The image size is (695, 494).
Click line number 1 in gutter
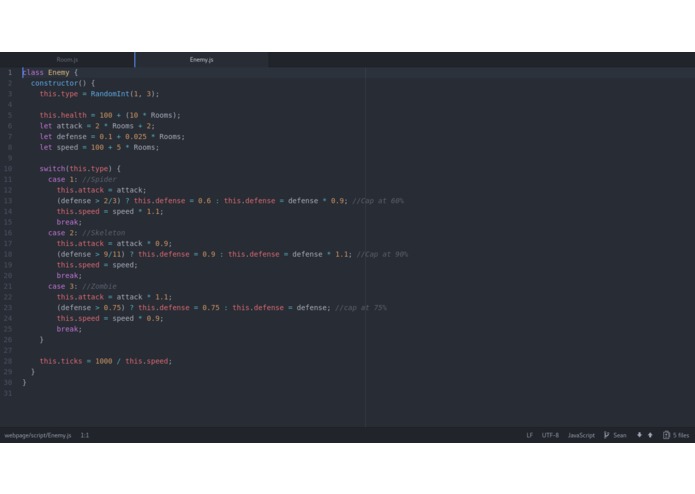[10, 72]
